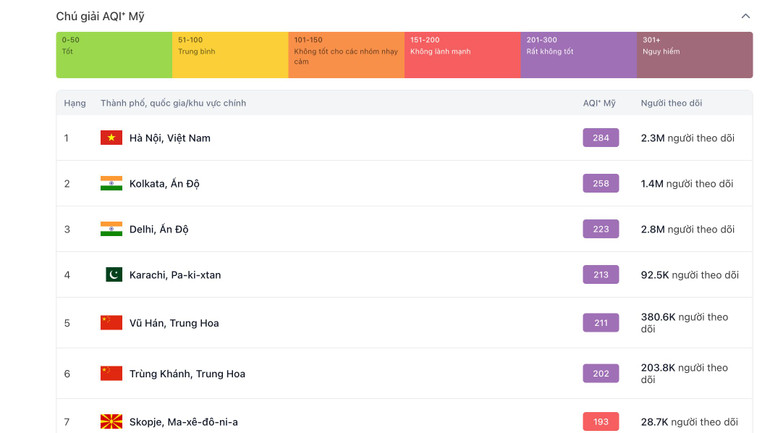Open the Hà Nội, Việt Nam city link
Image resolution: width=770 pixels, height=433 pixels.
coord(170,138)
